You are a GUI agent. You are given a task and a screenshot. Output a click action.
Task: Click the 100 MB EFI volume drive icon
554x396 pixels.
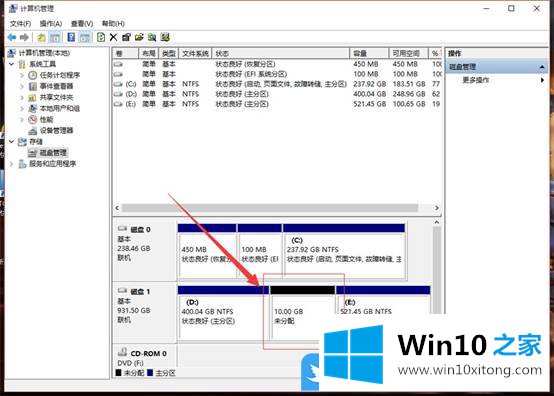click(118, 74)
